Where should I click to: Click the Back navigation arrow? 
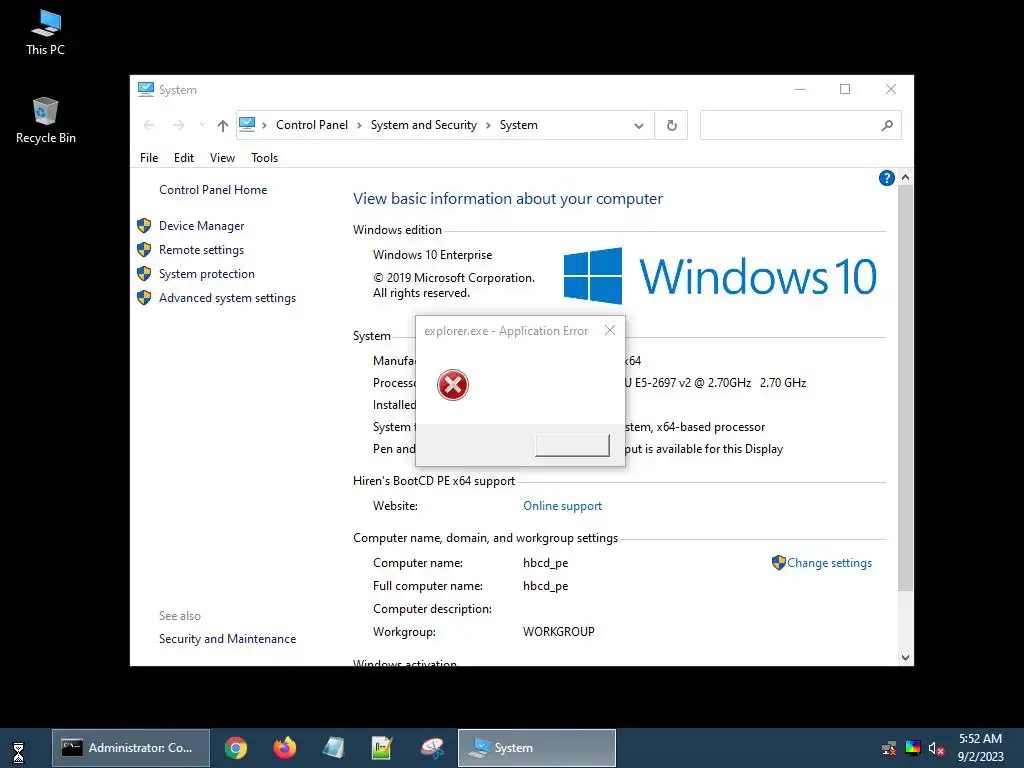149,125
